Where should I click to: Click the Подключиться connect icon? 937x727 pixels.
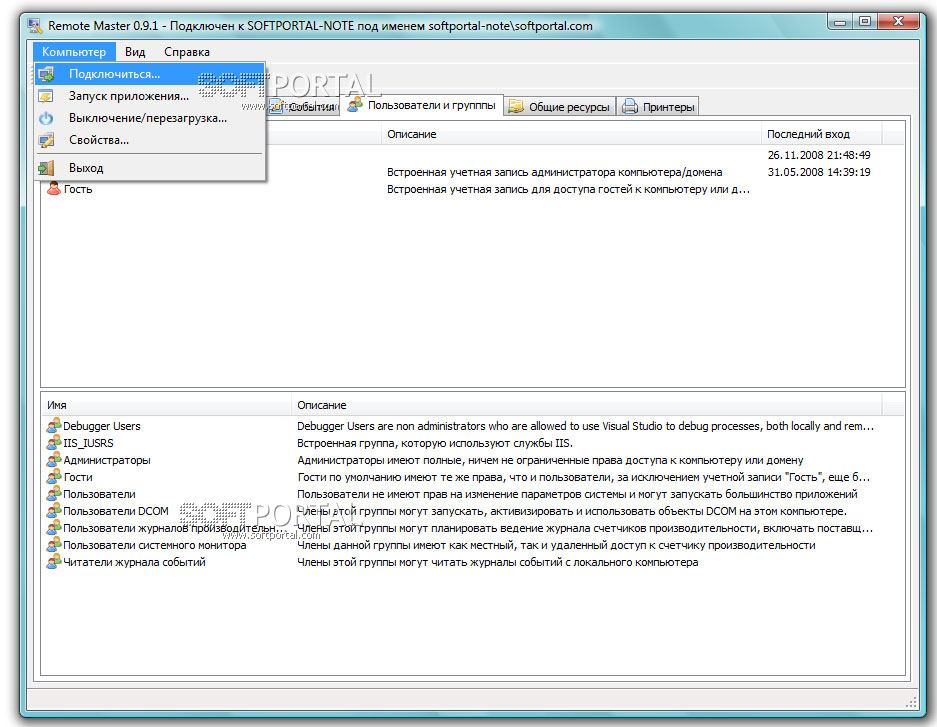pyautogui.click(x=46, y=75)
